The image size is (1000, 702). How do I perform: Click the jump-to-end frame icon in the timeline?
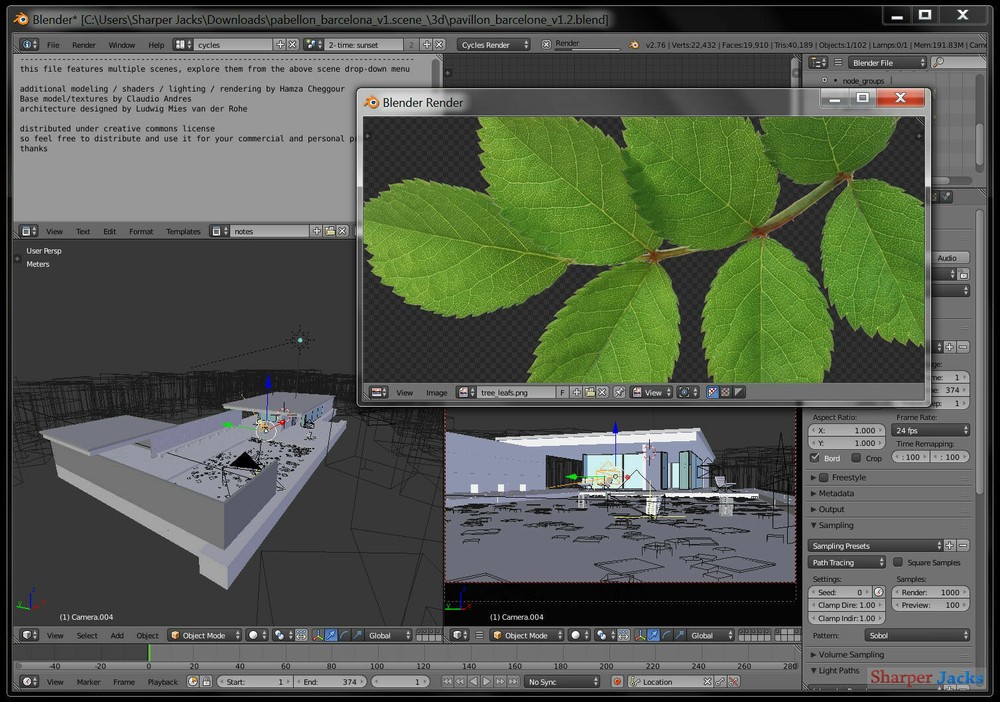coord(514,682)
